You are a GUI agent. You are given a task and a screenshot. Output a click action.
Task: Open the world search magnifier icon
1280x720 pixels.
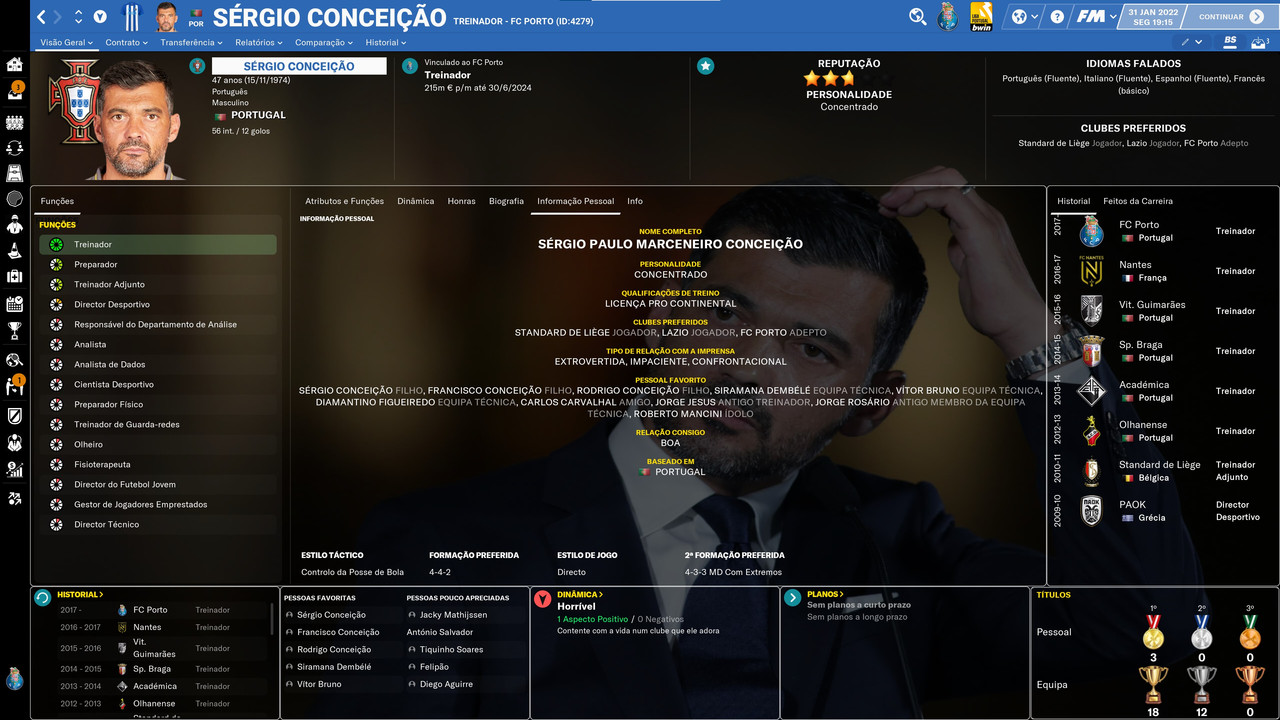coord(917,16)
